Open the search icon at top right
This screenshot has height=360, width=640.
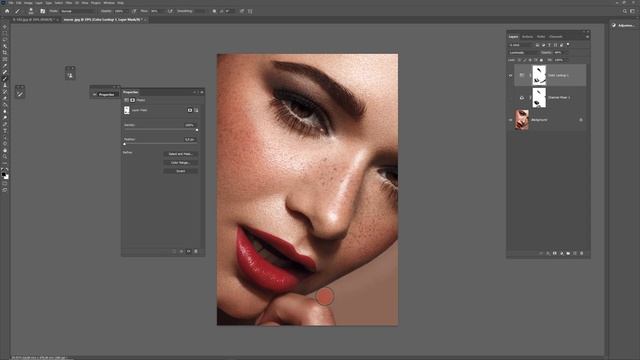pos(624,11)
